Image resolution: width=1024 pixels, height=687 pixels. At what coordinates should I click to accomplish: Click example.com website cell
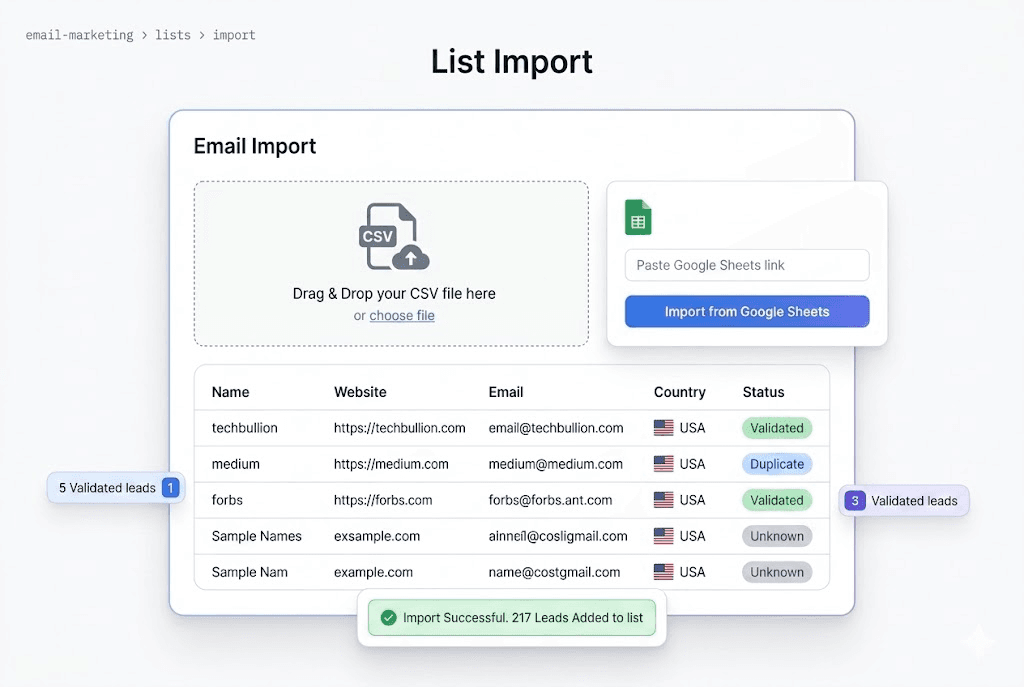374,572
